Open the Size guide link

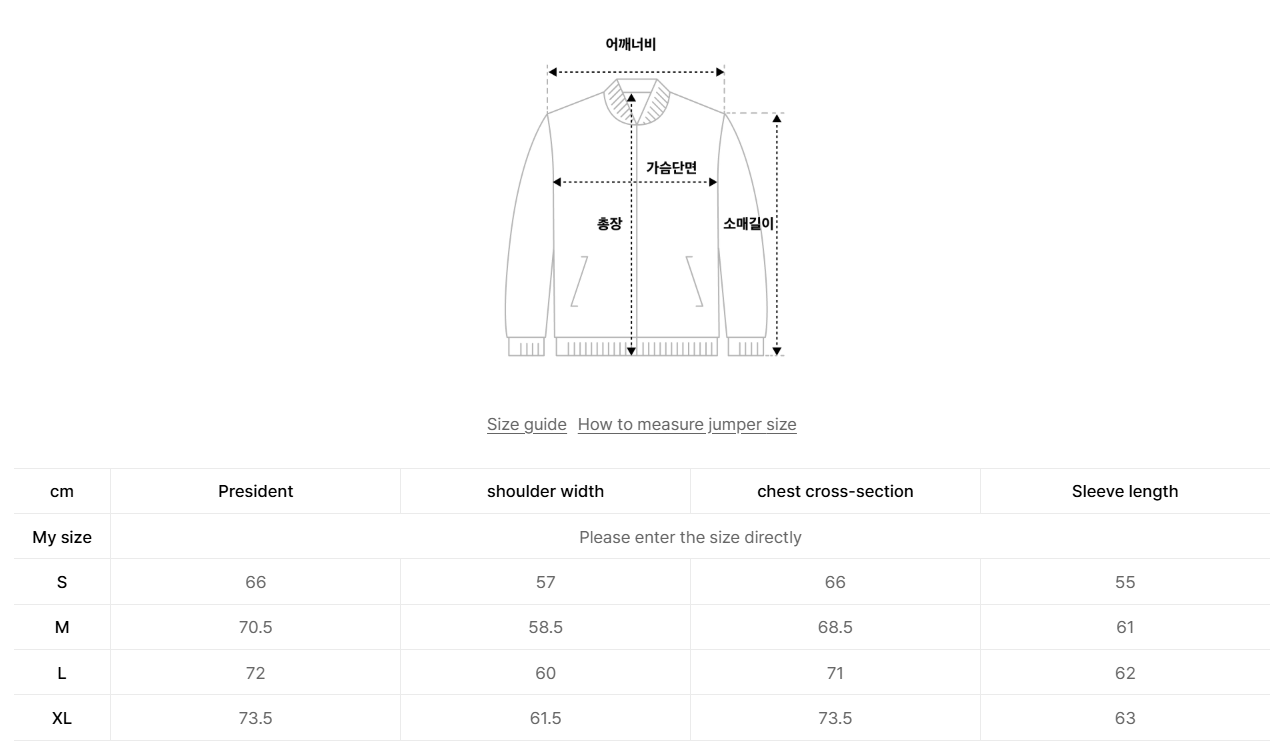click(526, 424)
